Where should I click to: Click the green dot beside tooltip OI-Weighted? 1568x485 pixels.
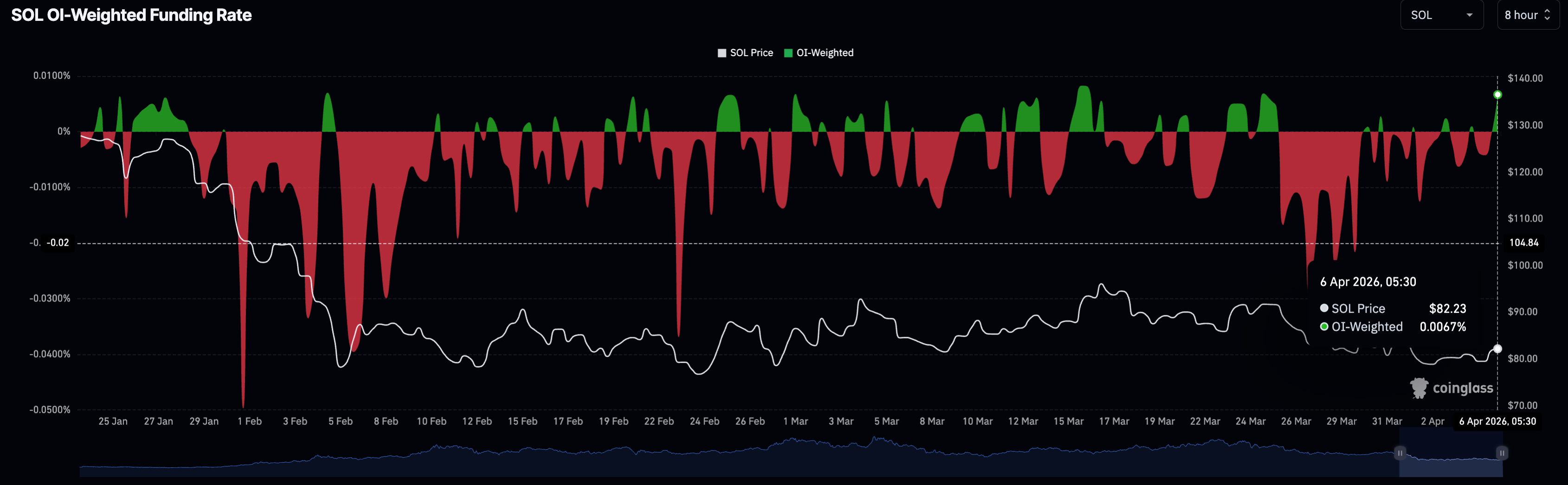[1324, 327]
